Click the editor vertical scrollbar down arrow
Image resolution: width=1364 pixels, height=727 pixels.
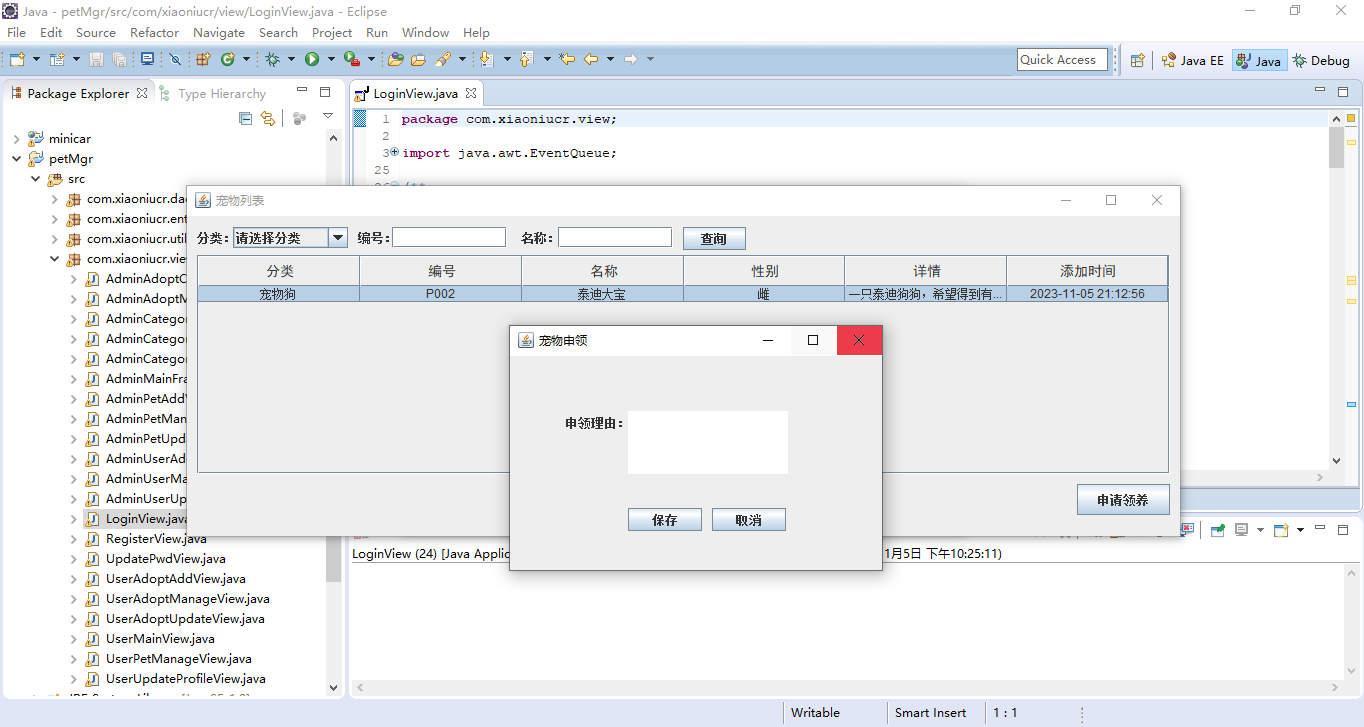1336,461
